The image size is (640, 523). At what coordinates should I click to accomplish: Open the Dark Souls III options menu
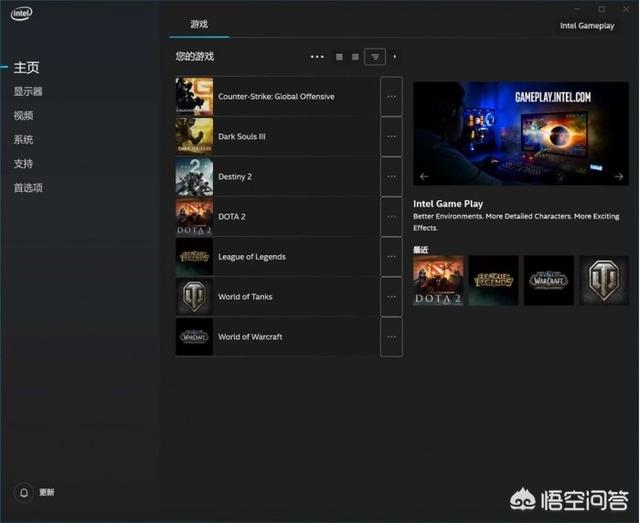391,136
